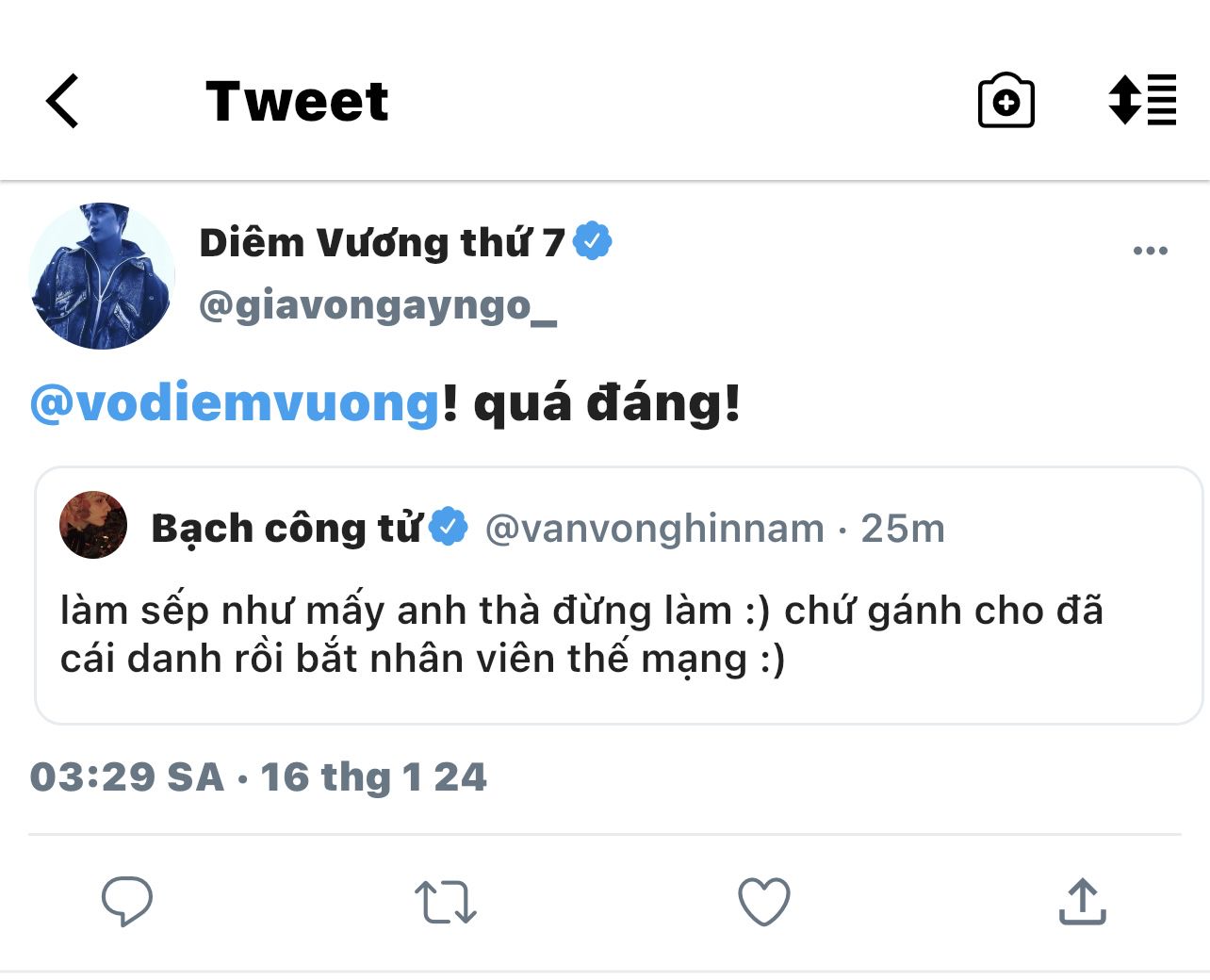This screenshot has width=1210, height=980.
Task: Retweet using the arrows loop icon
Action: point(446,902)
